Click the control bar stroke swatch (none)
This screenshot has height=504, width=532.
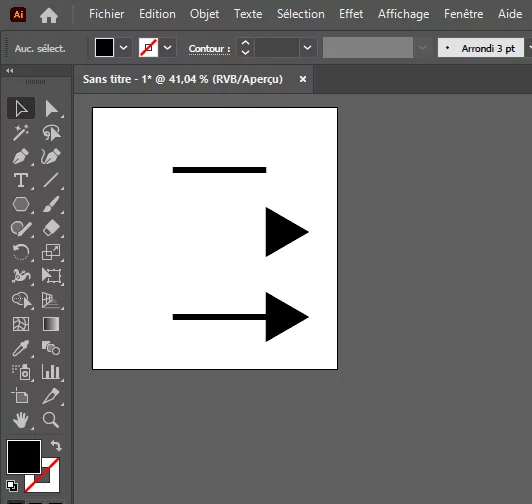[x=148, y=48]
